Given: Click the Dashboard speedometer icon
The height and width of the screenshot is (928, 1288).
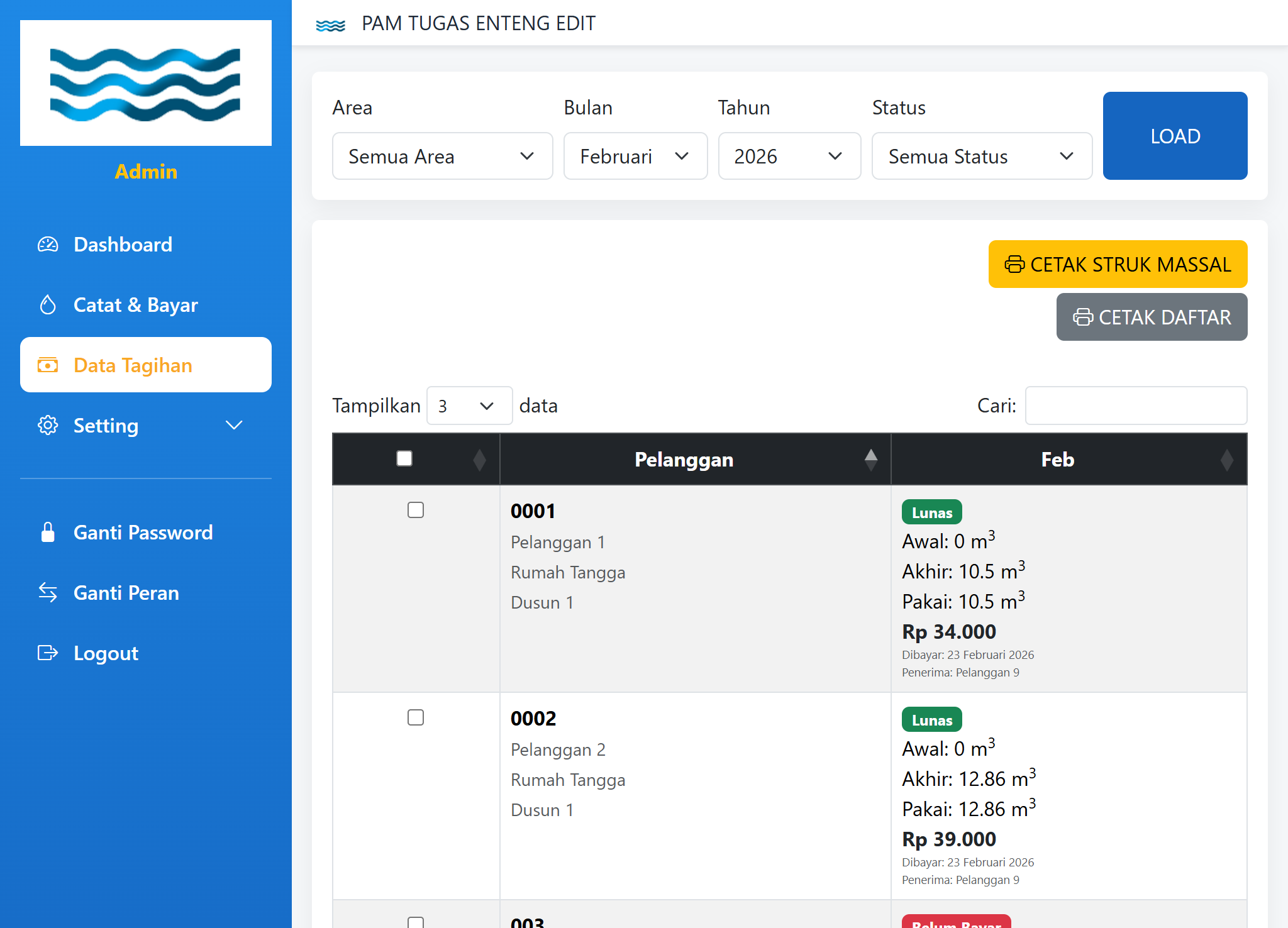Looking at the screenshot, I should click(x=48, y=245).
